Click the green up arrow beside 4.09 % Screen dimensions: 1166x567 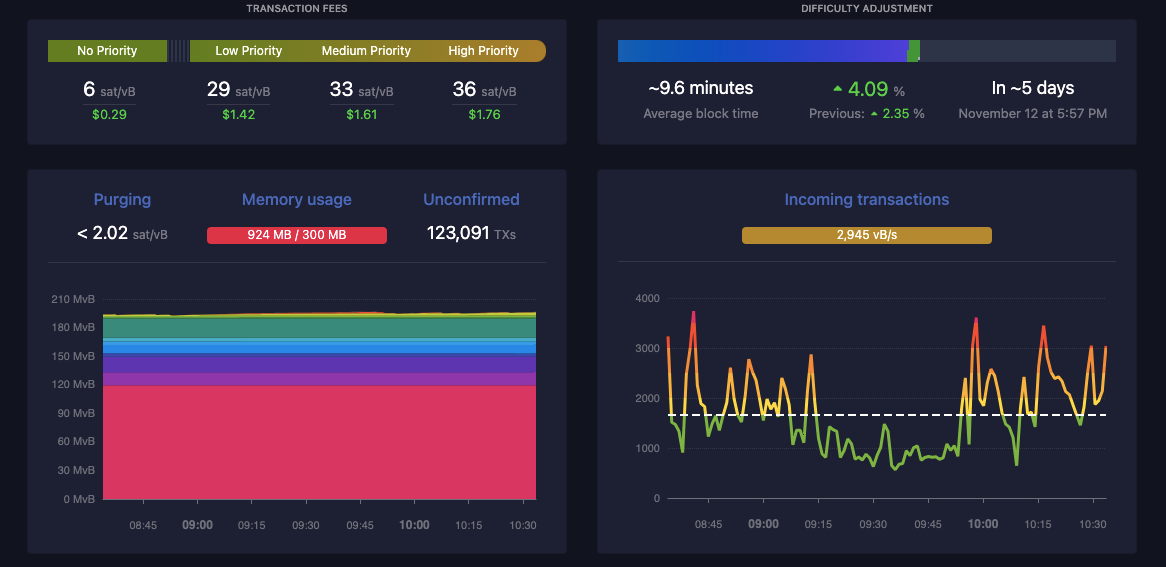click(837, 90)
